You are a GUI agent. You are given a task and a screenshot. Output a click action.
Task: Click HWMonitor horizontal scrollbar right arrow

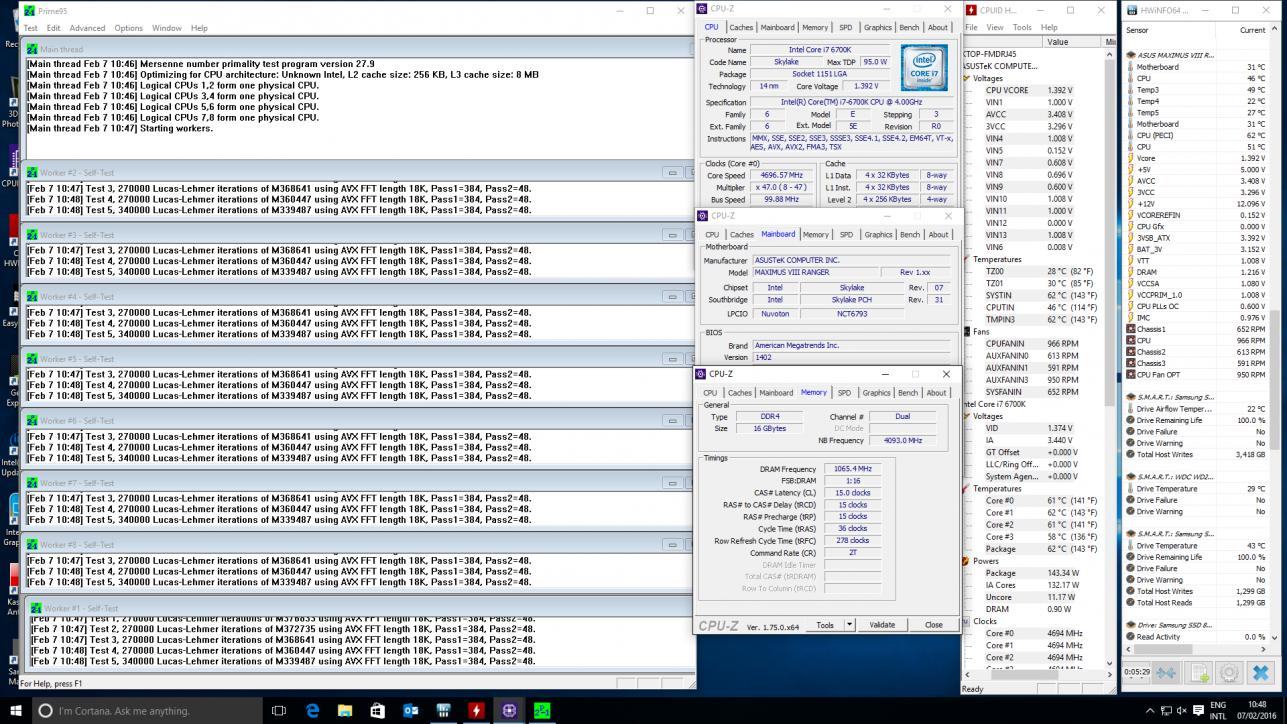pyautogui.click(x=1110, y=675)
